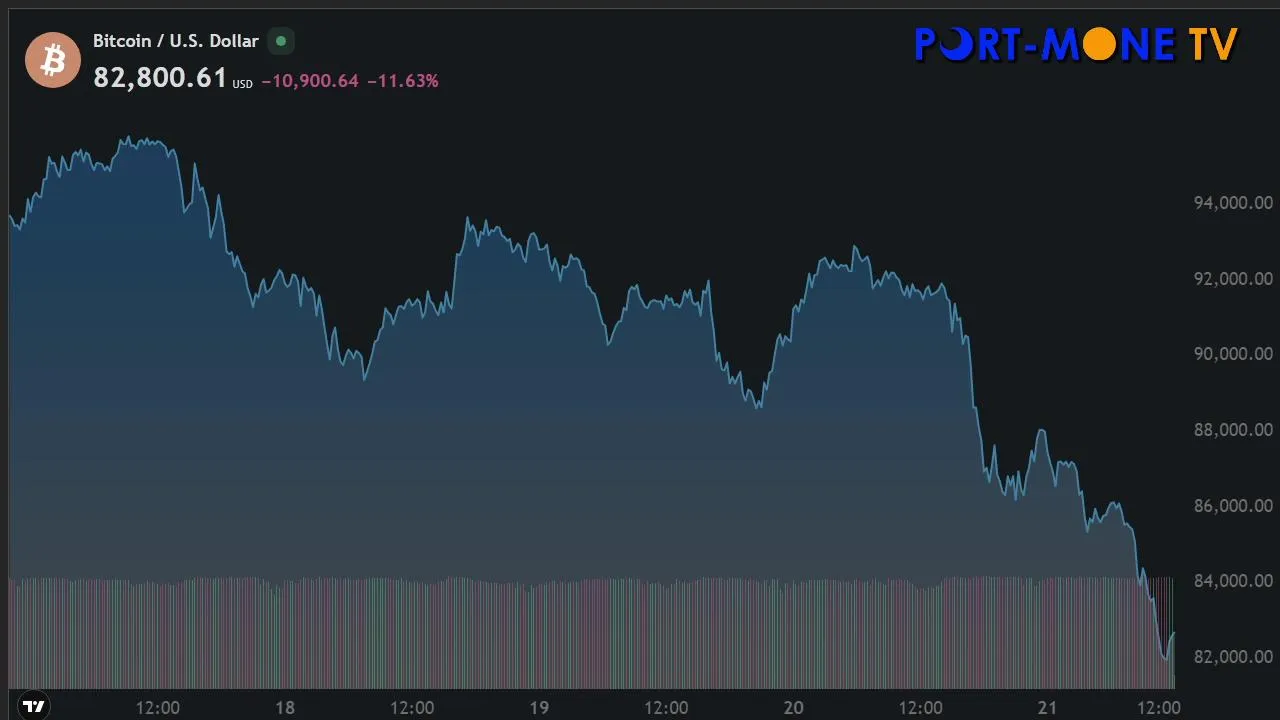Select the 84,000.00 price scale label
This screenshot has height=720, width=1280.
(x=1233, y=581)
